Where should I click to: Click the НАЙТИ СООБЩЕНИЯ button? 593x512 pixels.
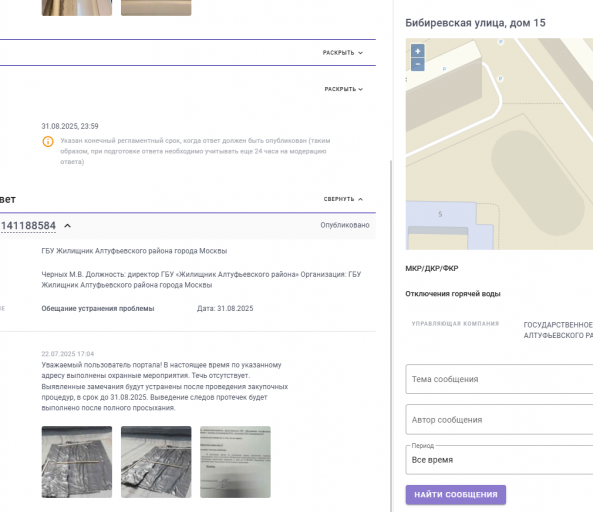point(456,495)
